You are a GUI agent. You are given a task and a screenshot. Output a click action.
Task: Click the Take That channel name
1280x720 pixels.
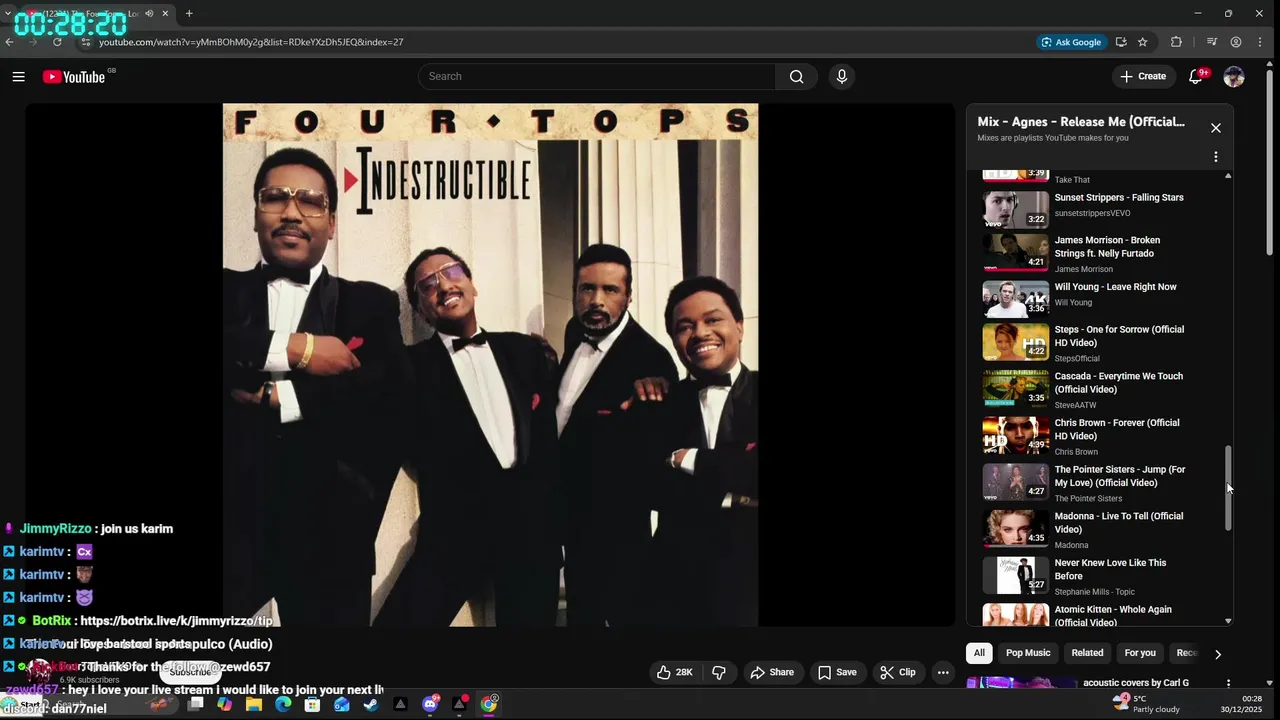[1072, 180]
